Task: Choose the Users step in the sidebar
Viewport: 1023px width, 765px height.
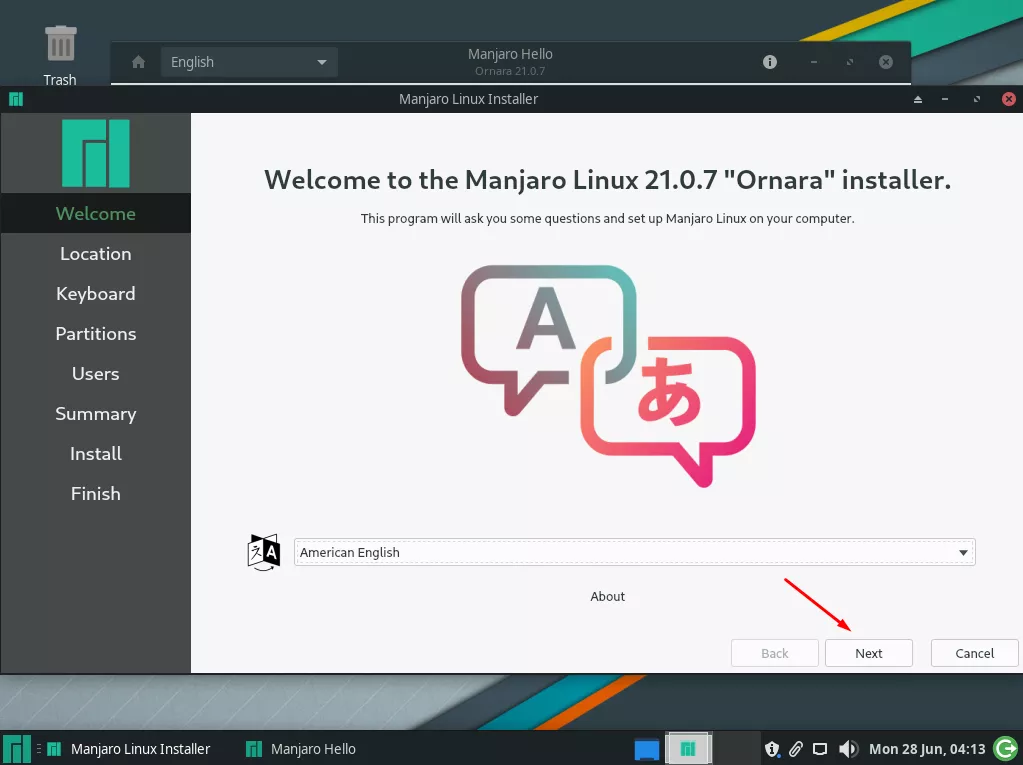Action: point(96,374)
